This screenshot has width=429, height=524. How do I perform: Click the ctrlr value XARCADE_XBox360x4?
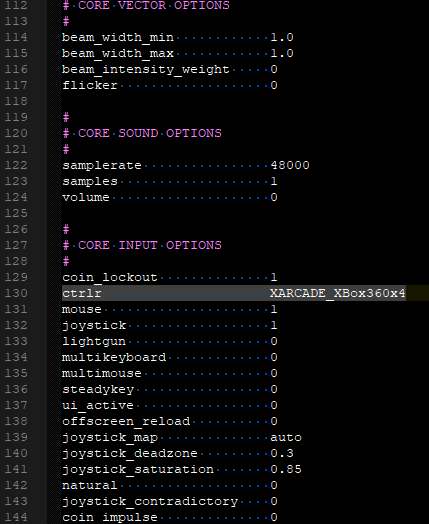pos(337,293)
